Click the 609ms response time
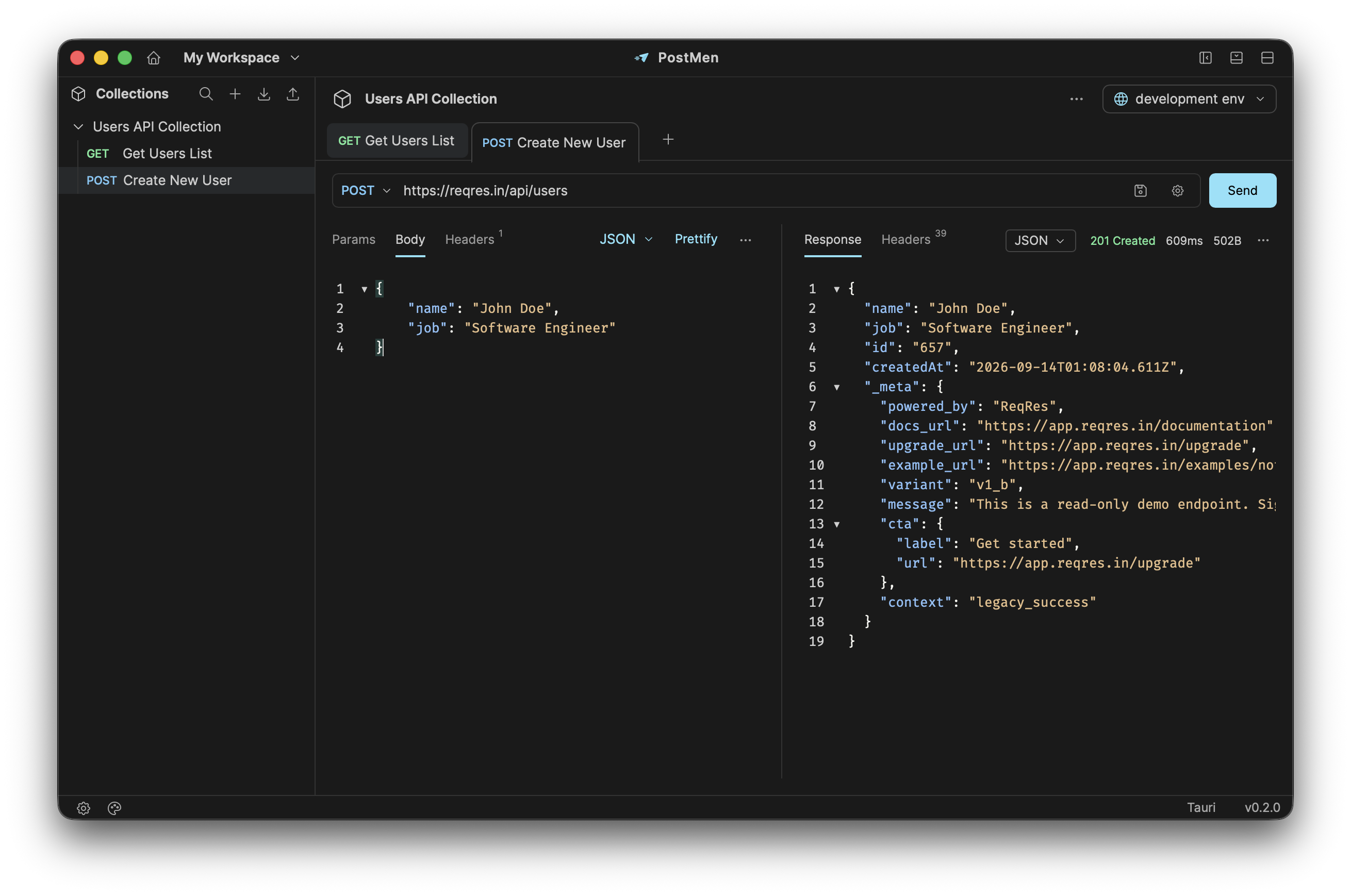The width and height of the screenshot is (1351, 896). pos(1183,241)
